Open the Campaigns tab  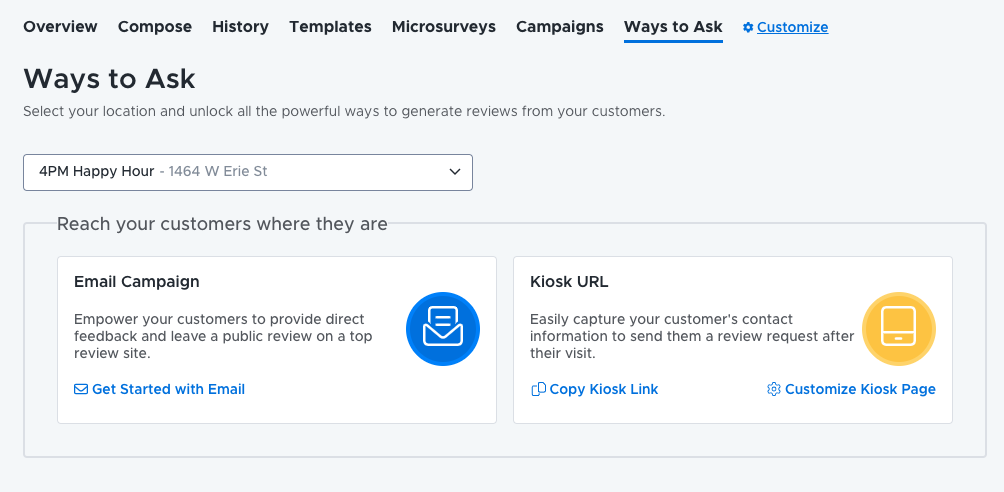(x=560, y=27)
